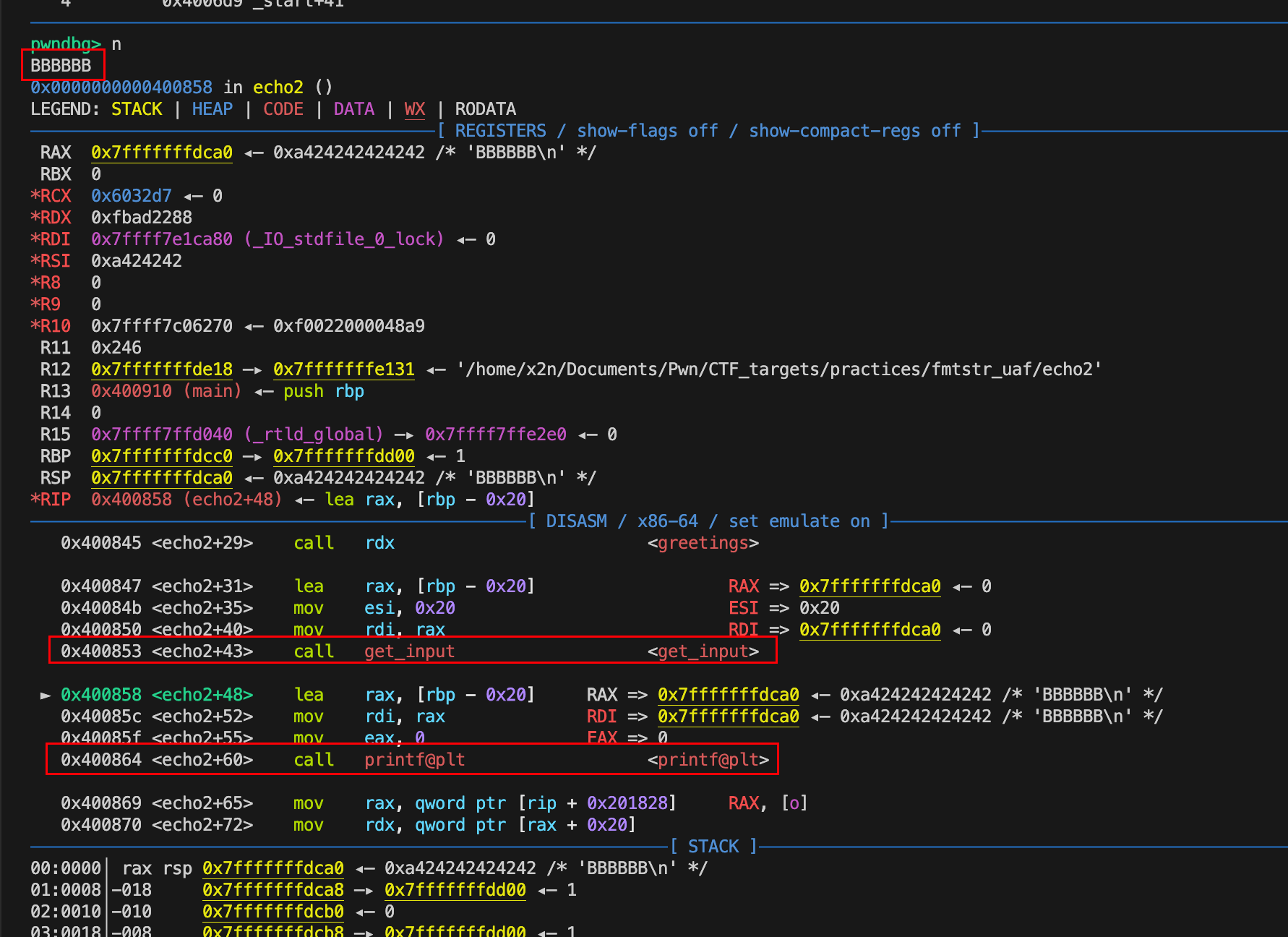Click the greetings symbol after call rdx

click(x=703, y=543)
